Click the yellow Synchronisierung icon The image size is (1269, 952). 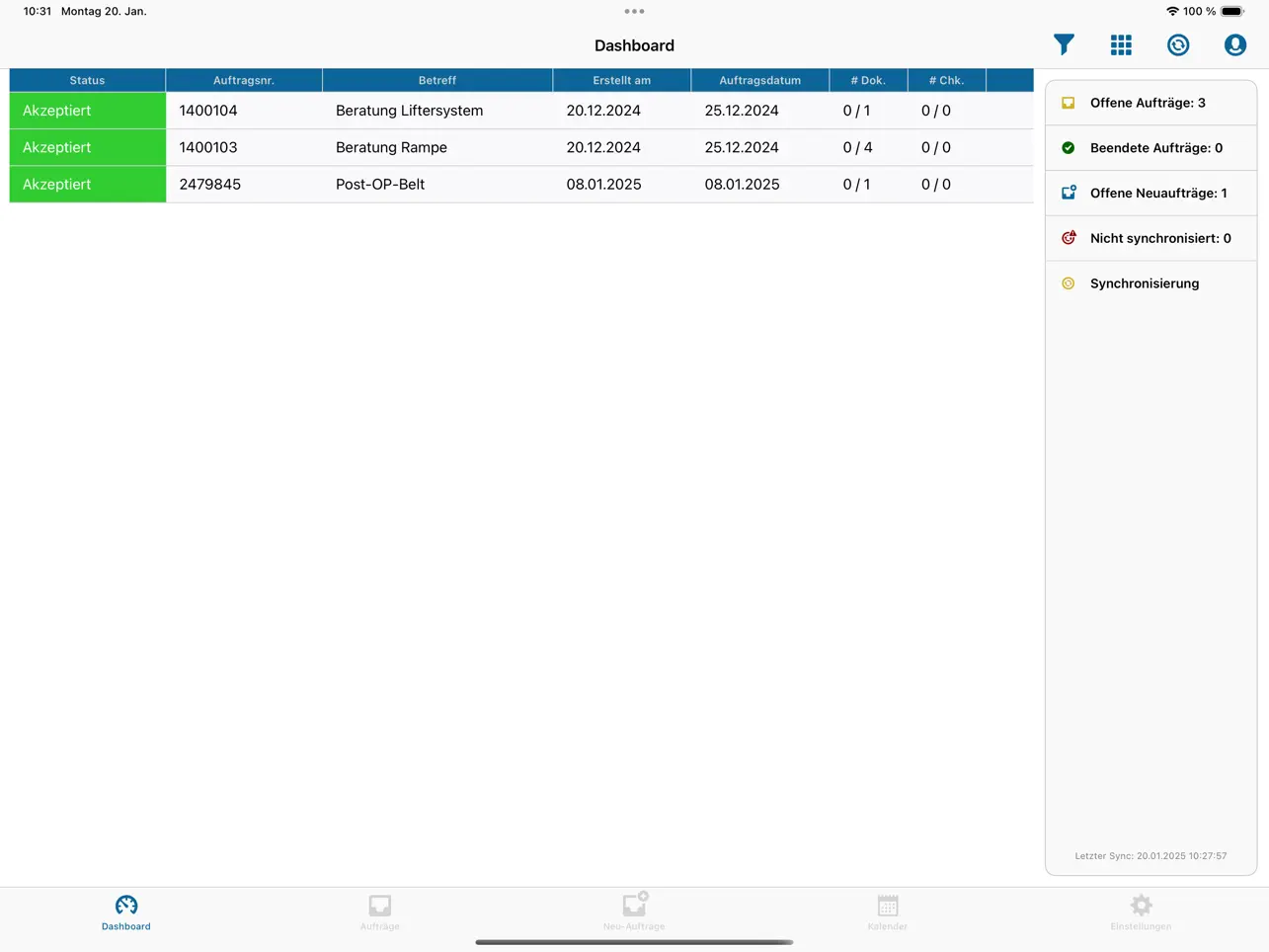click(1069, 283)
